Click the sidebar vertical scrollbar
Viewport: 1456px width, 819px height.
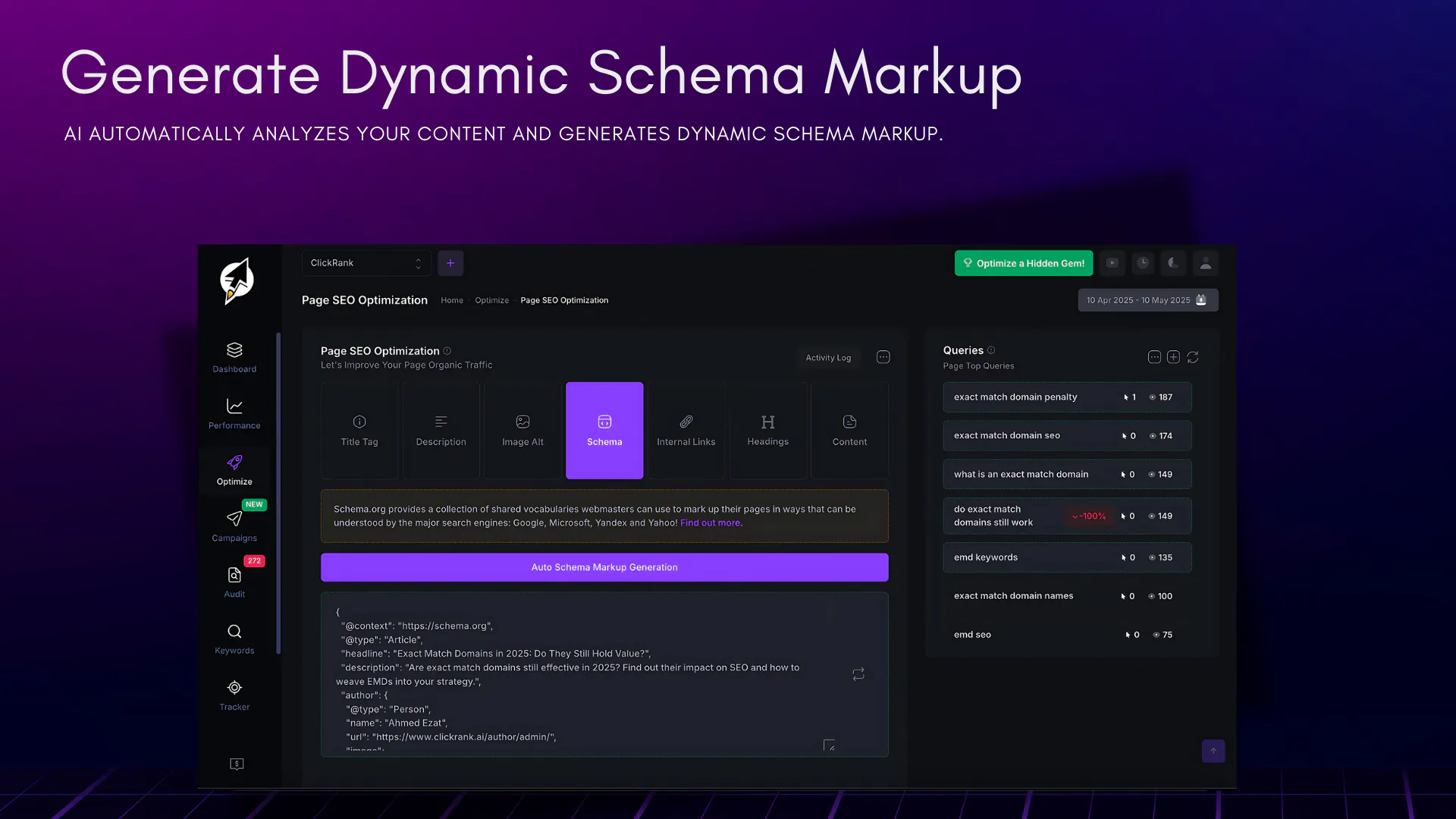point(278,493)
